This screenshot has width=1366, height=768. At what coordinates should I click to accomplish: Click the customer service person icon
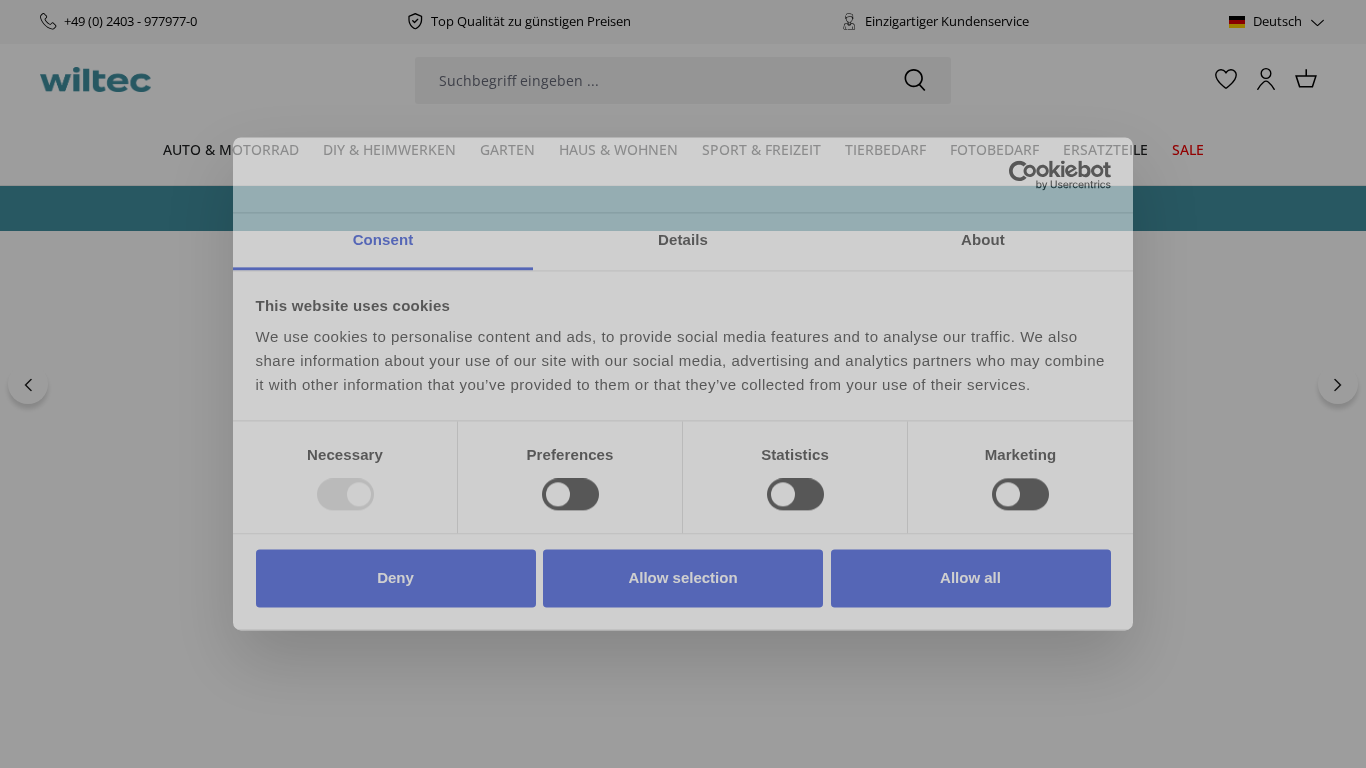(x=849, y=21)
